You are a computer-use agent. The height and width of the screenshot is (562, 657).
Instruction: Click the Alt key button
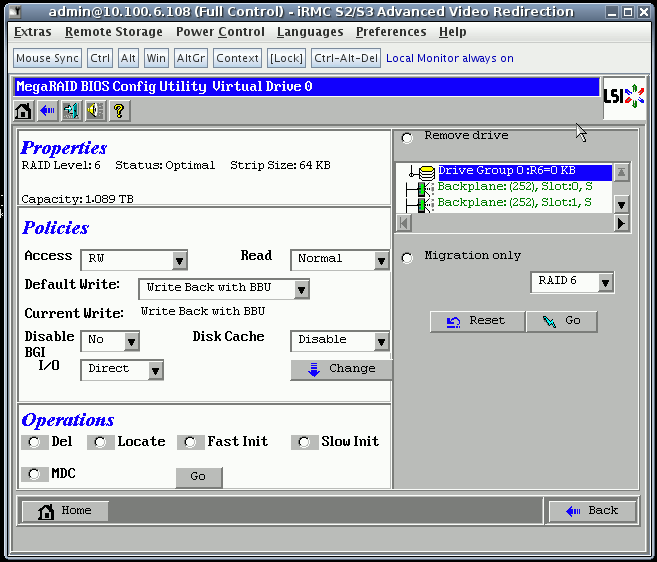click(x=128, y=58)
